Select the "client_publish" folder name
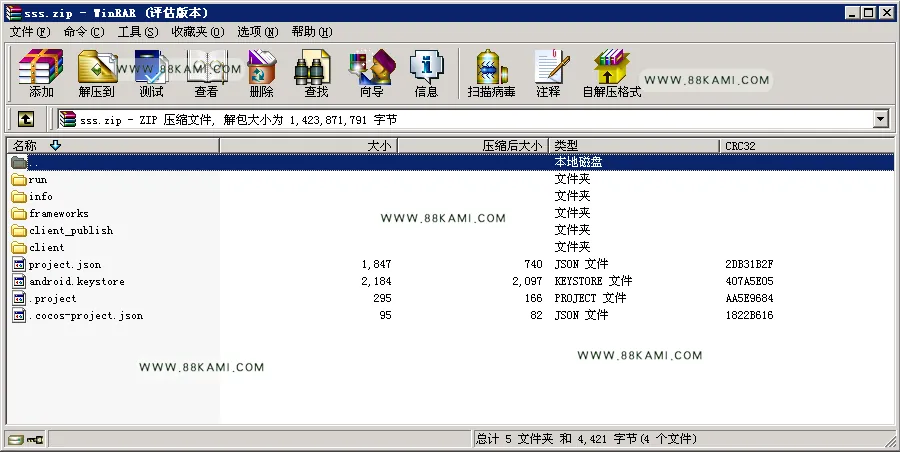Screen dimensions: 900x452 click(x=71, y=231)
